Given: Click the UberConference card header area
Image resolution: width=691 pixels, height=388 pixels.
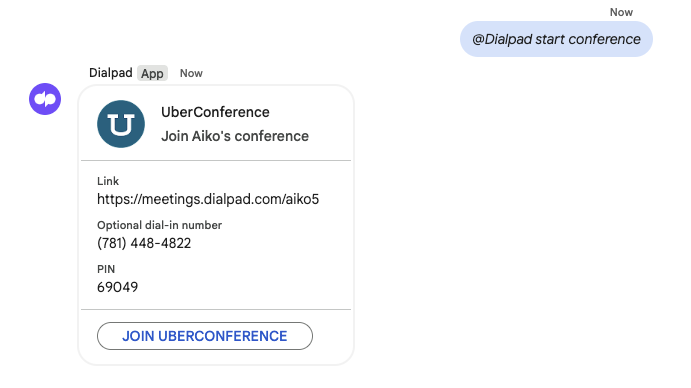Looking at the screenshot, I should [x=216, y=124].
